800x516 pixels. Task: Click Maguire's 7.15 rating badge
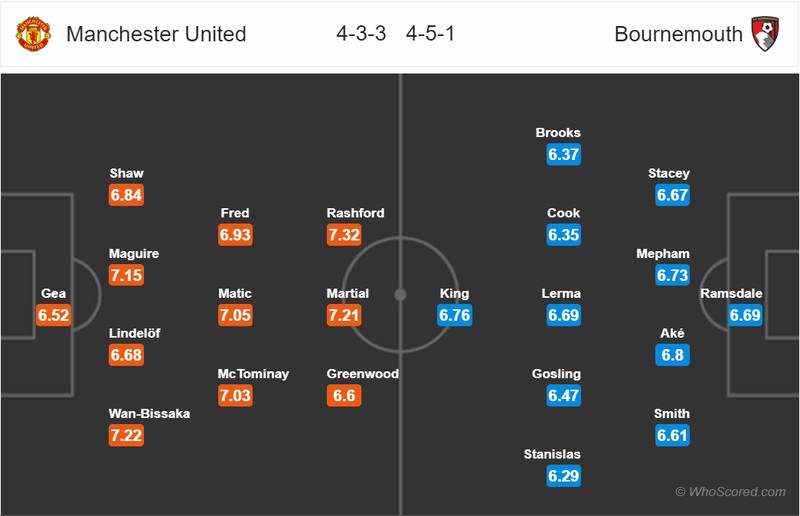pos(126,275)
